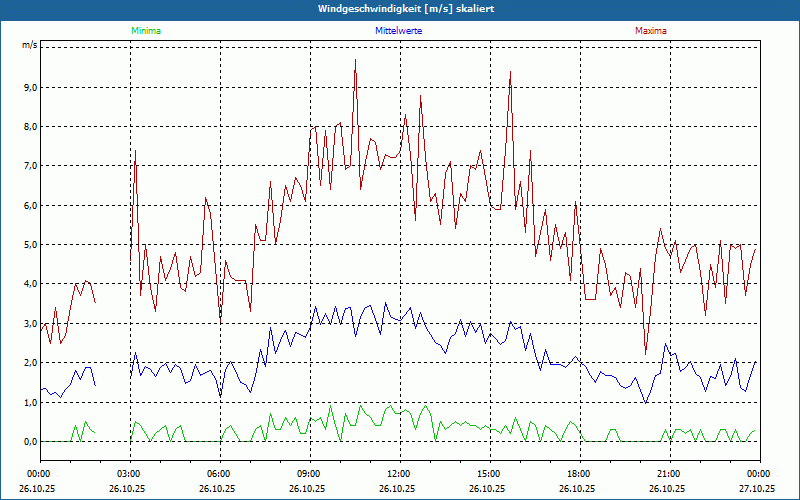Image resolution: width=800 pixels, height=500 pixels.
Task: Click the Minima legend label
Action: [146, 31]
